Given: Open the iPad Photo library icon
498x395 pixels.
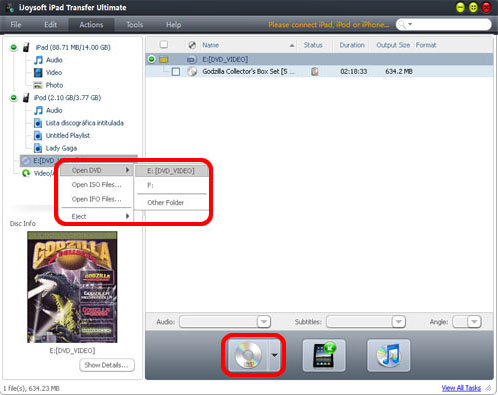Looking at the screenshot, I should [38, 85].
